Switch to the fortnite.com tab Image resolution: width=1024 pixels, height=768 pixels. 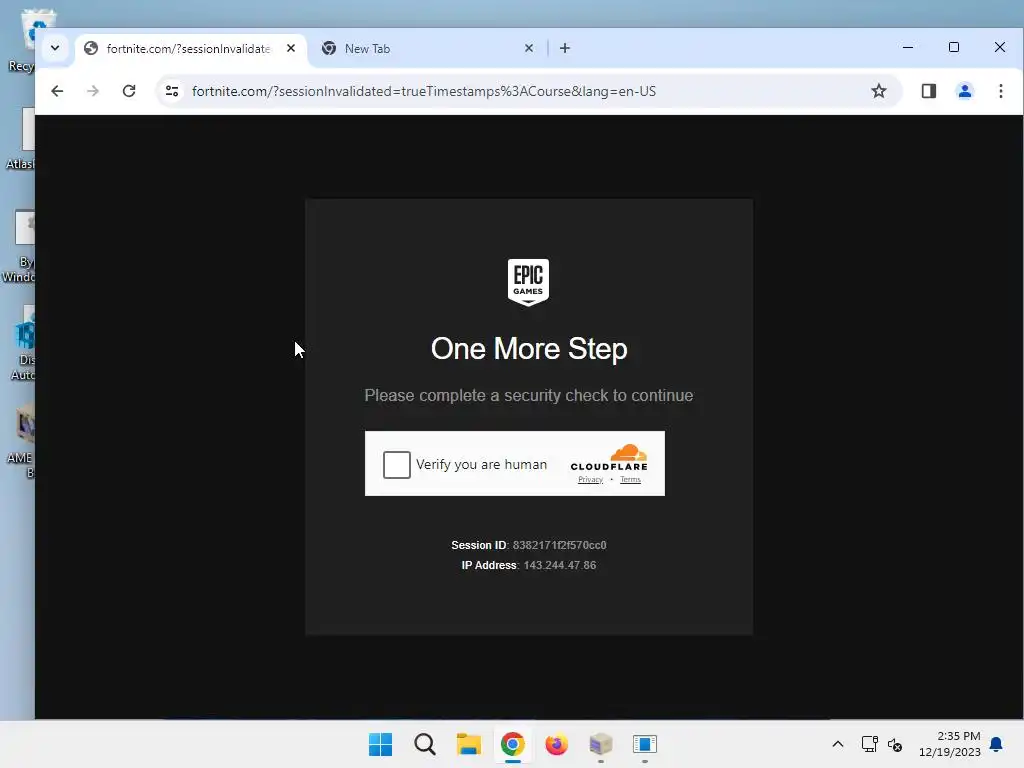189,48
